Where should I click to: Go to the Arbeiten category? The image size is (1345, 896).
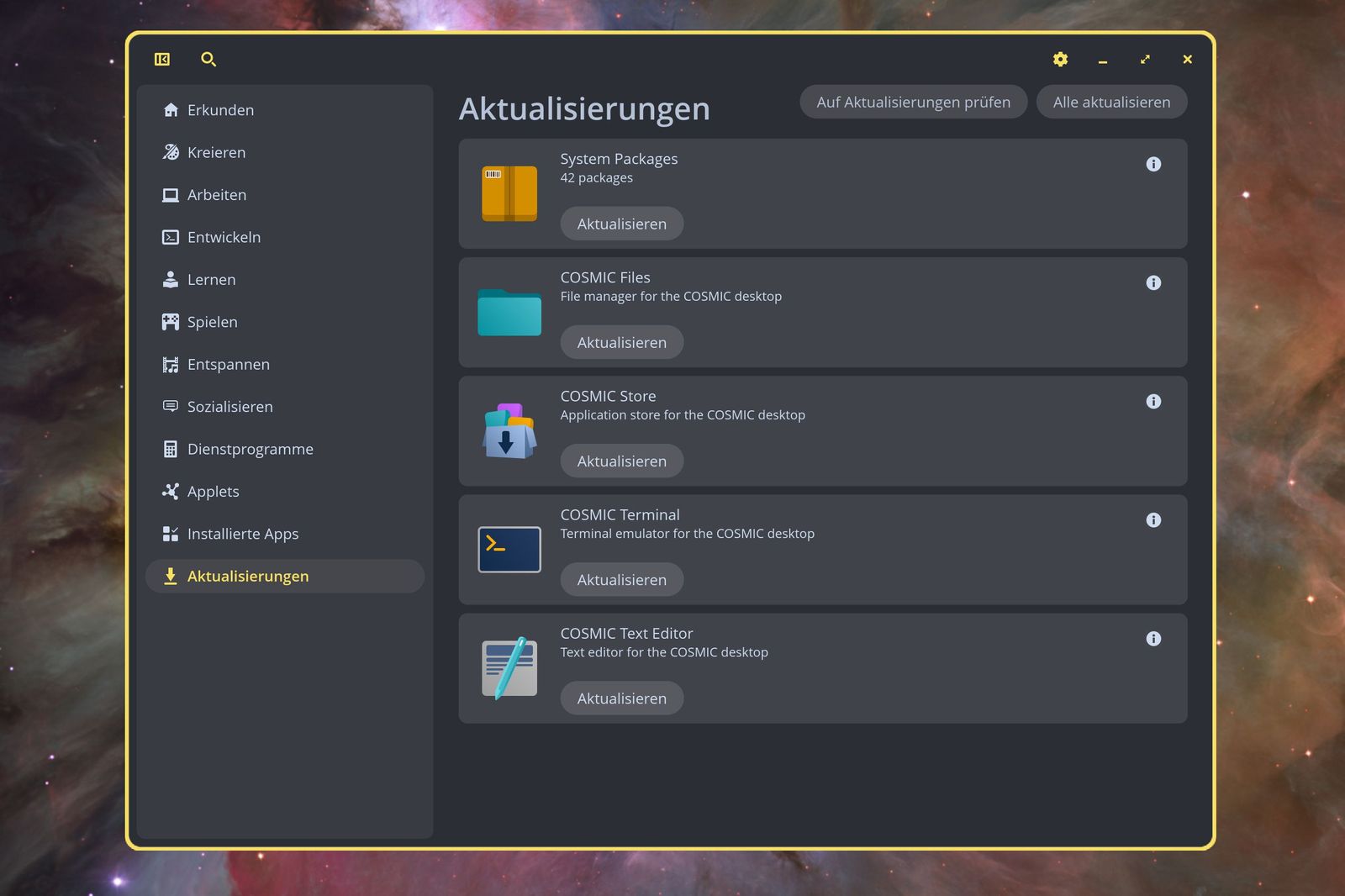285,195
